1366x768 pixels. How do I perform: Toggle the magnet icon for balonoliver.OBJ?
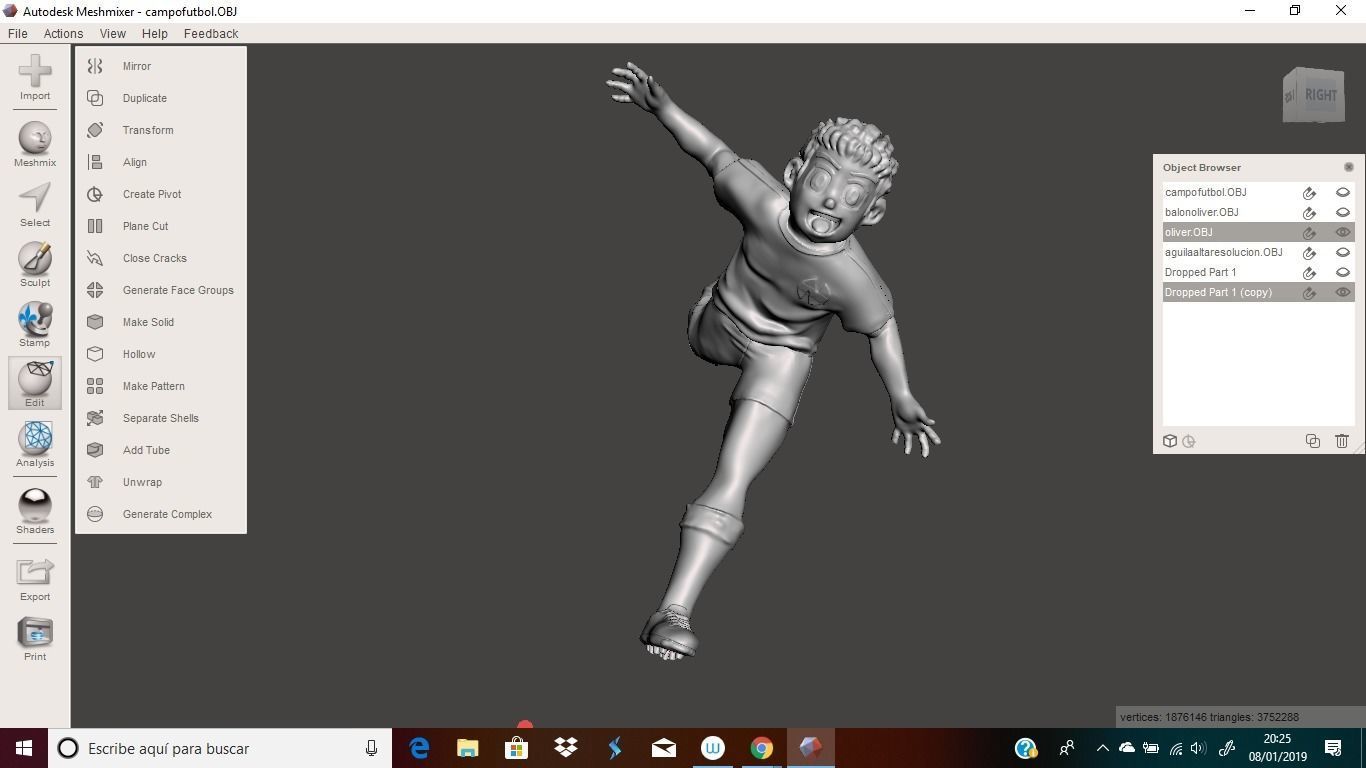(x=1309, y=212)
